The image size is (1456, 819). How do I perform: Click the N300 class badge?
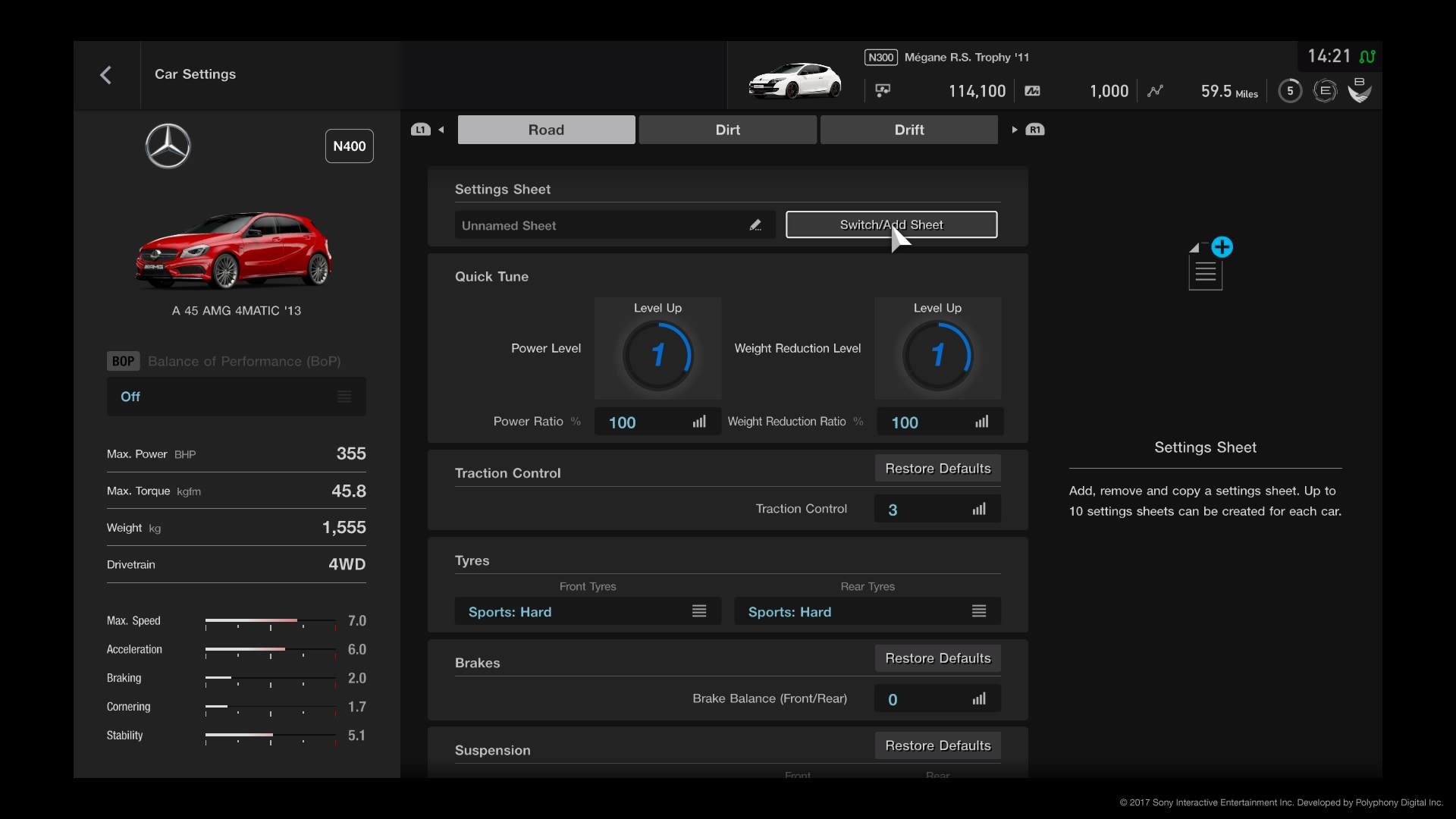(880, 58)
